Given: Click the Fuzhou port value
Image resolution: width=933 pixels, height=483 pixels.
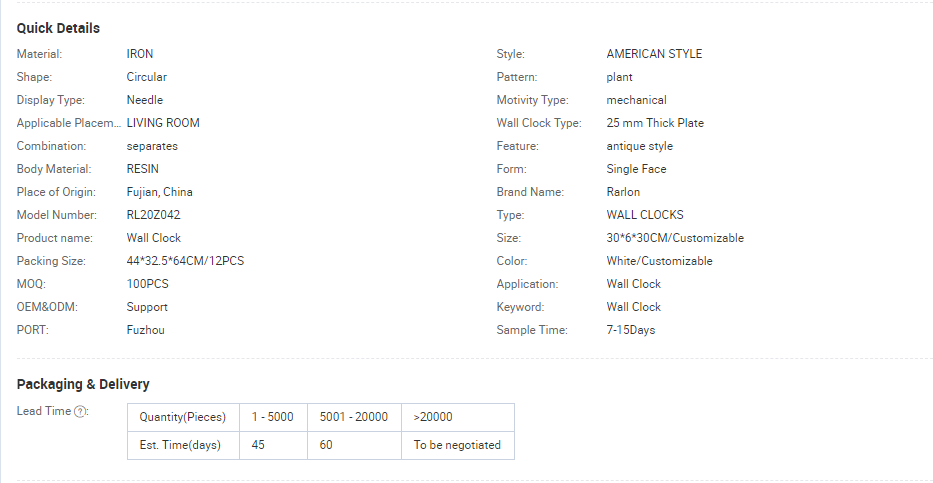Looking at the screenshot, I should click(145, 330).
